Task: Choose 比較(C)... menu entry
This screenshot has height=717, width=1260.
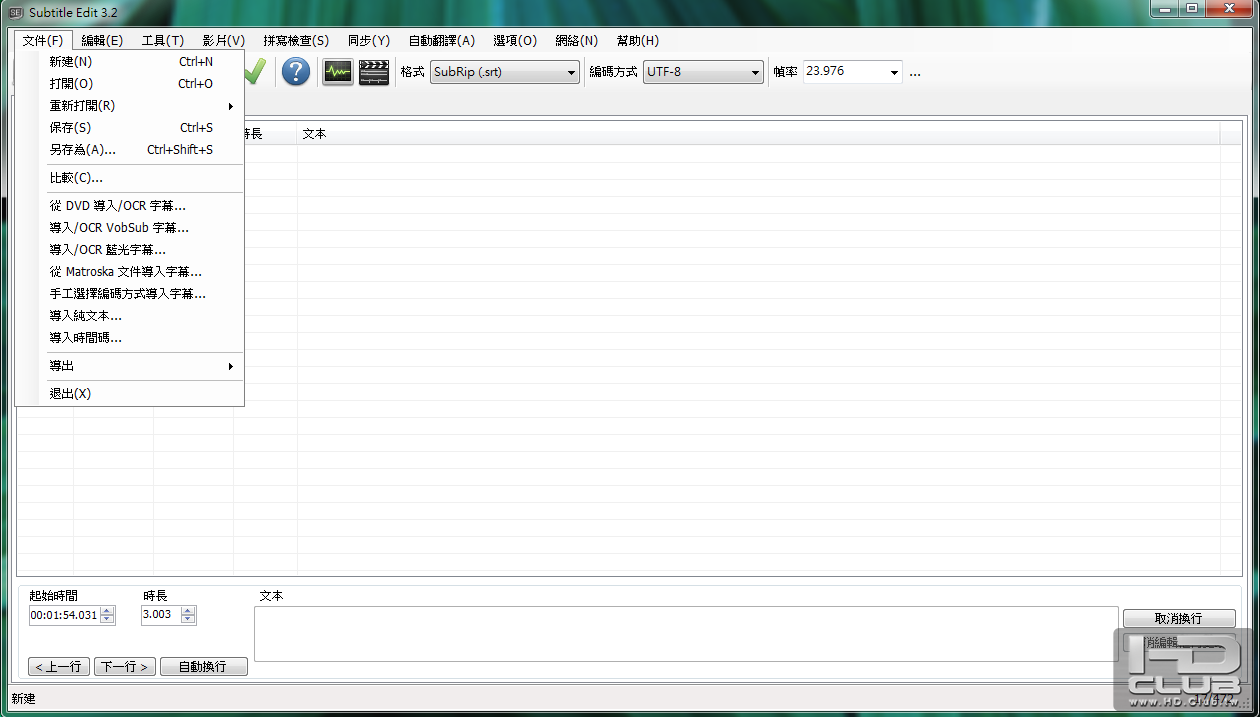Action: pyautogui.click(x=130, y=178)
